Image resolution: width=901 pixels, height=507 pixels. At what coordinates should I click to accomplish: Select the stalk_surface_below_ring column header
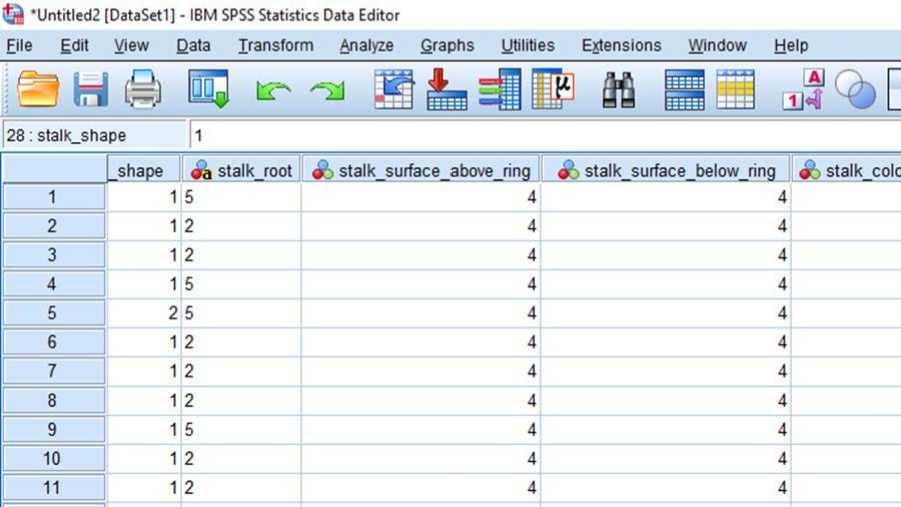pos(667,170)
